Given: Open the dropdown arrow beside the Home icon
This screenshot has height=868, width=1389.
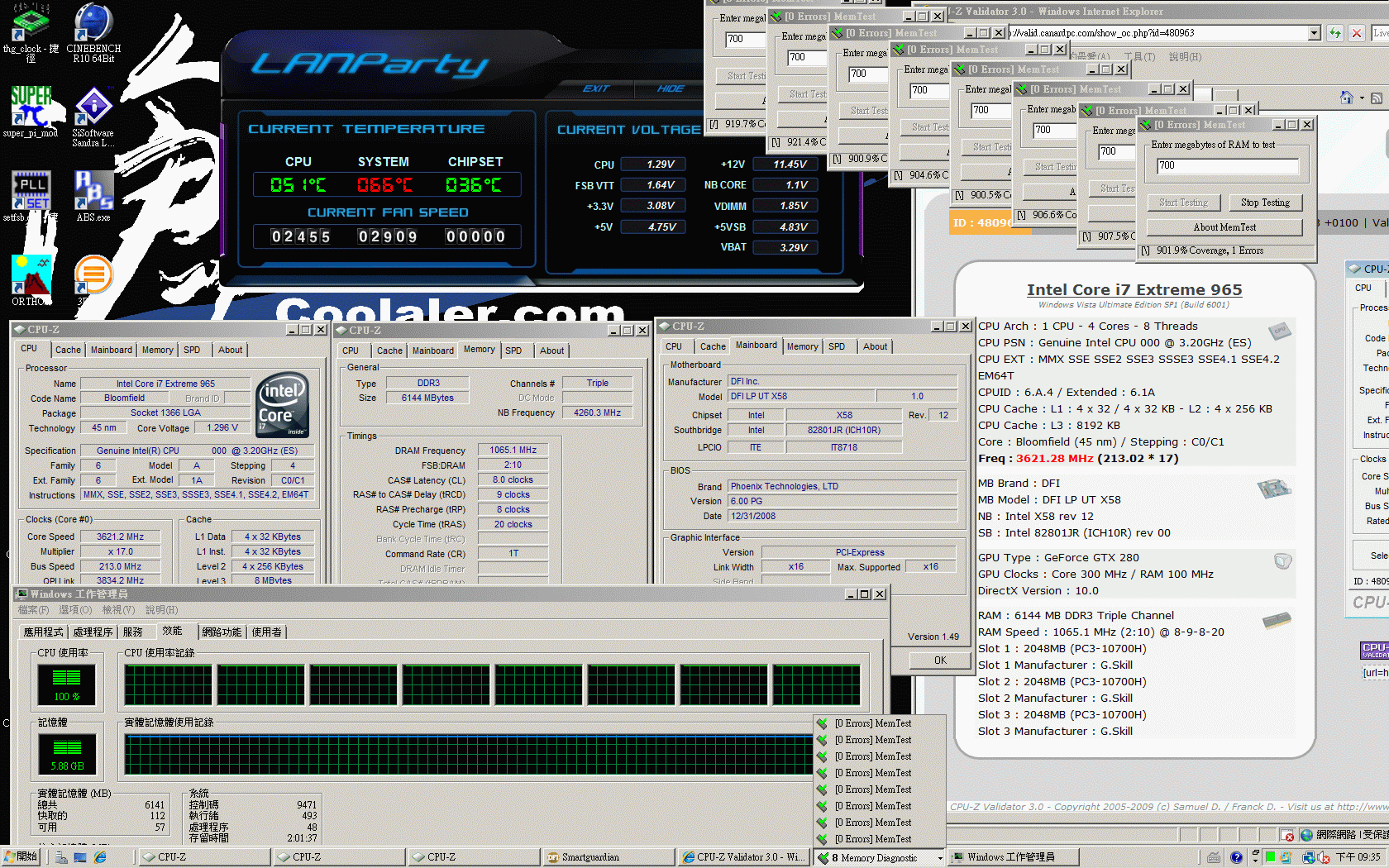Looking at the screenshot, I should [x=1361, y=98].
